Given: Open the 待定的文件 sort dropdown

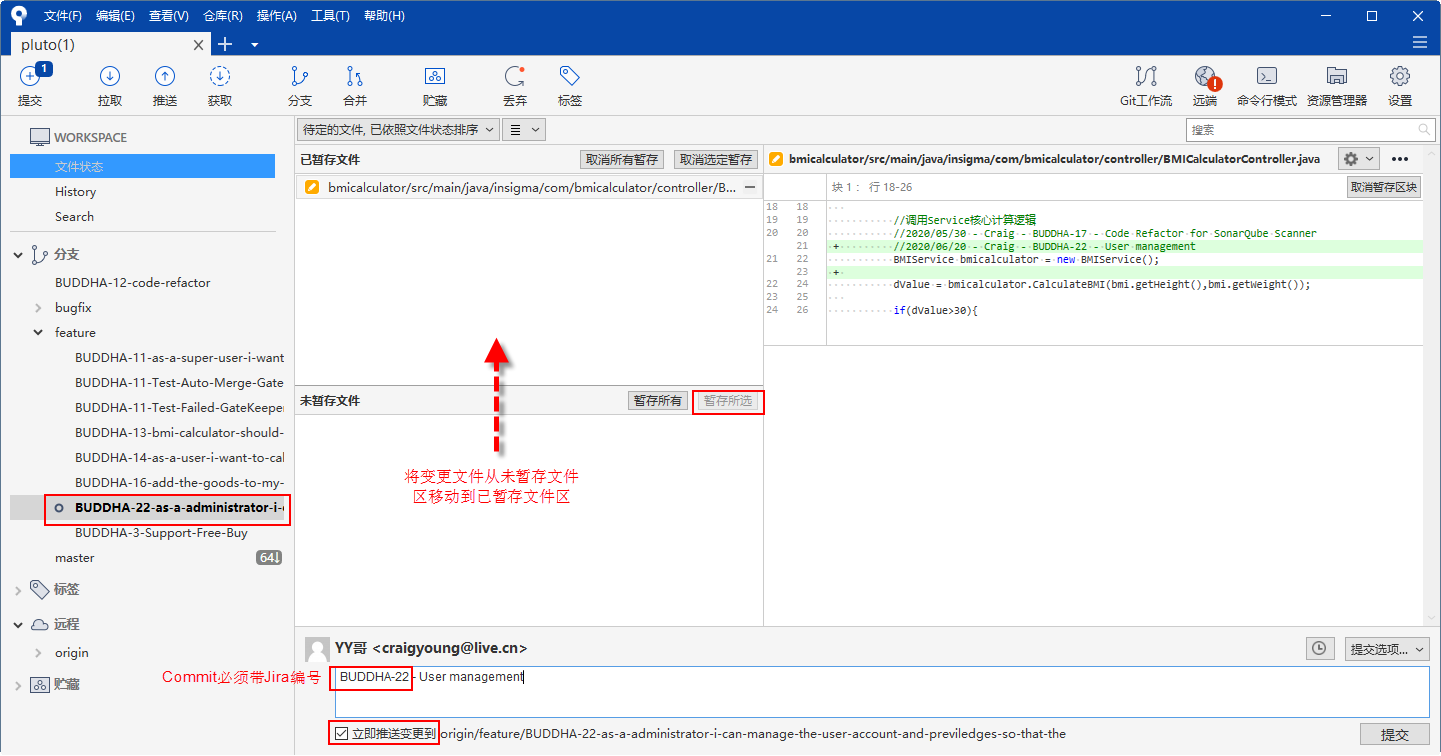Looking at the screenshot, I should tap(399, 129).
